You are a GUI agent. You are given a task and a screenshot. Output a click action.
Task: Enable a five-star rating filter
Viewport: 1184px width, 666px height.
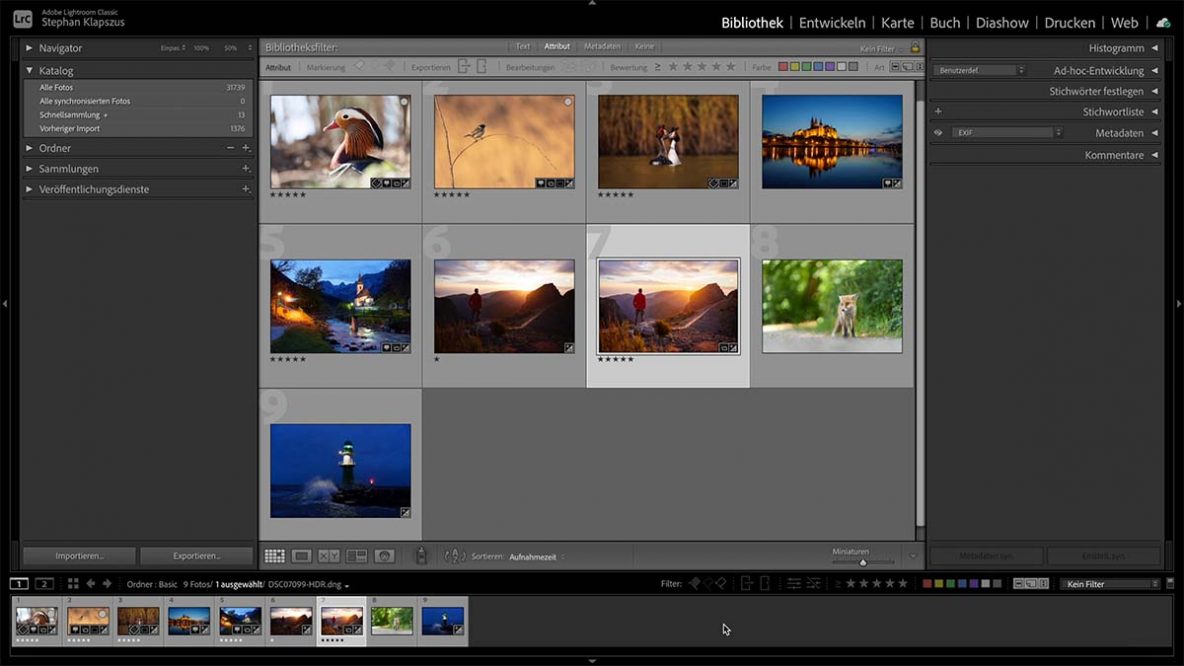(733, 68)
